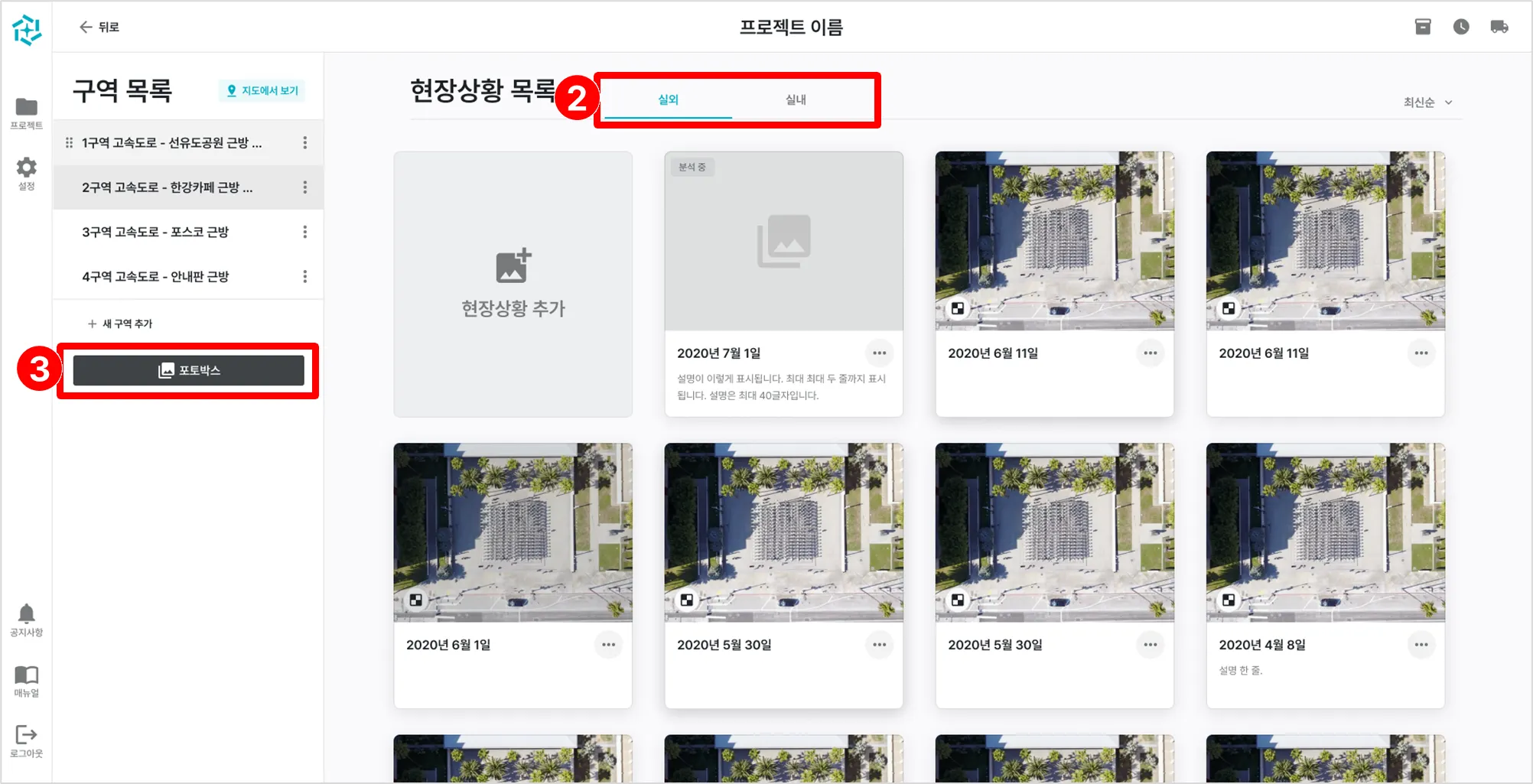Open options for the 2020년 4월 8일 card

pyautogui.click(x=1421, y=645)
